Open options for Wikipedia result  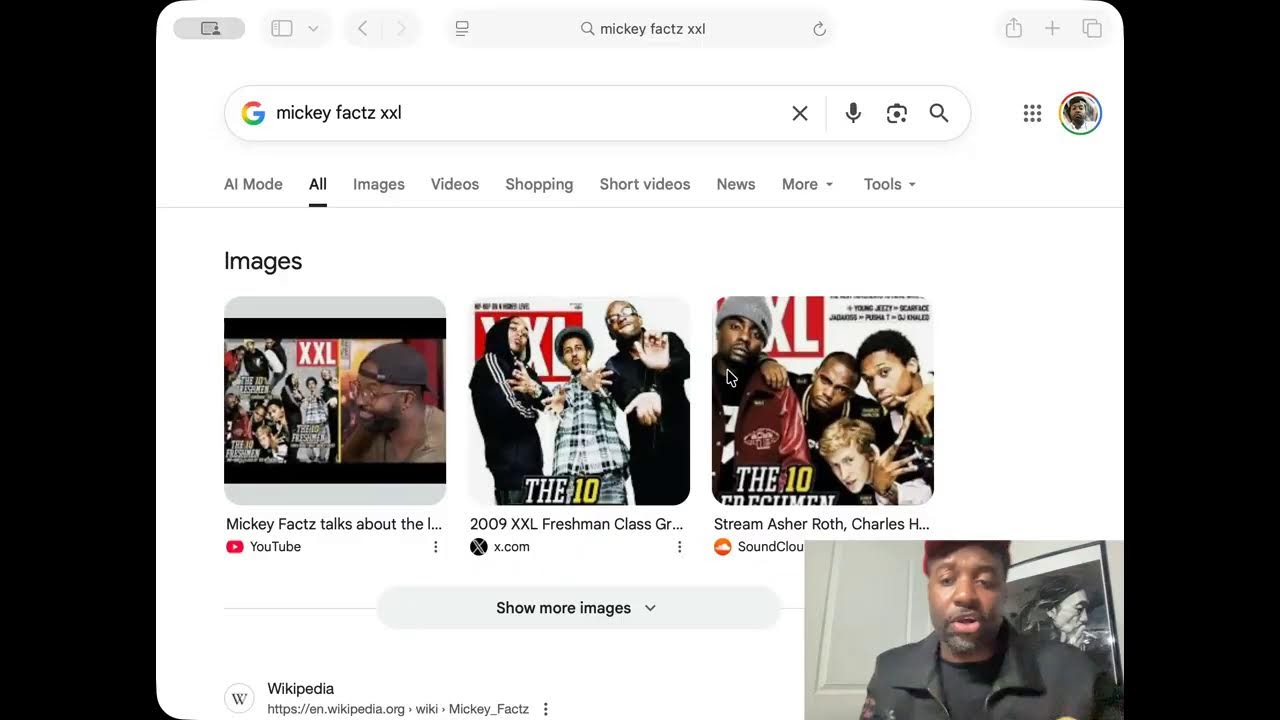pos(545,709)
